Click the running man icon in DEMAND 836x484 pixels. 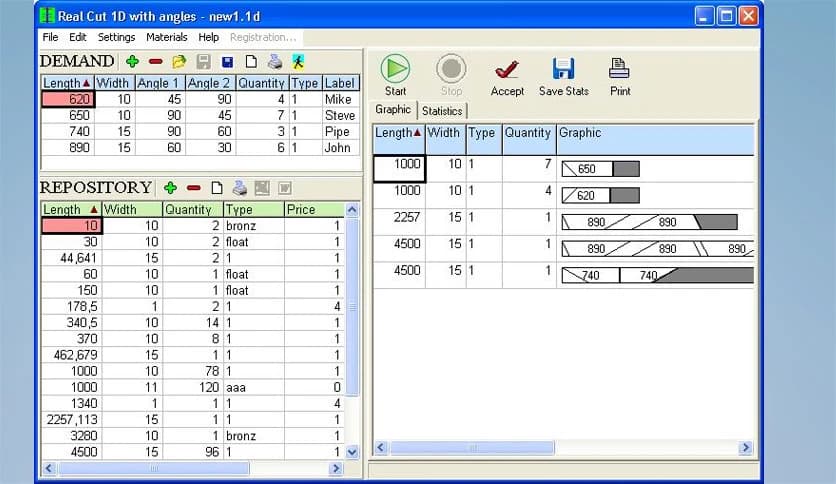pyautogui.click(x=299, y=62)
